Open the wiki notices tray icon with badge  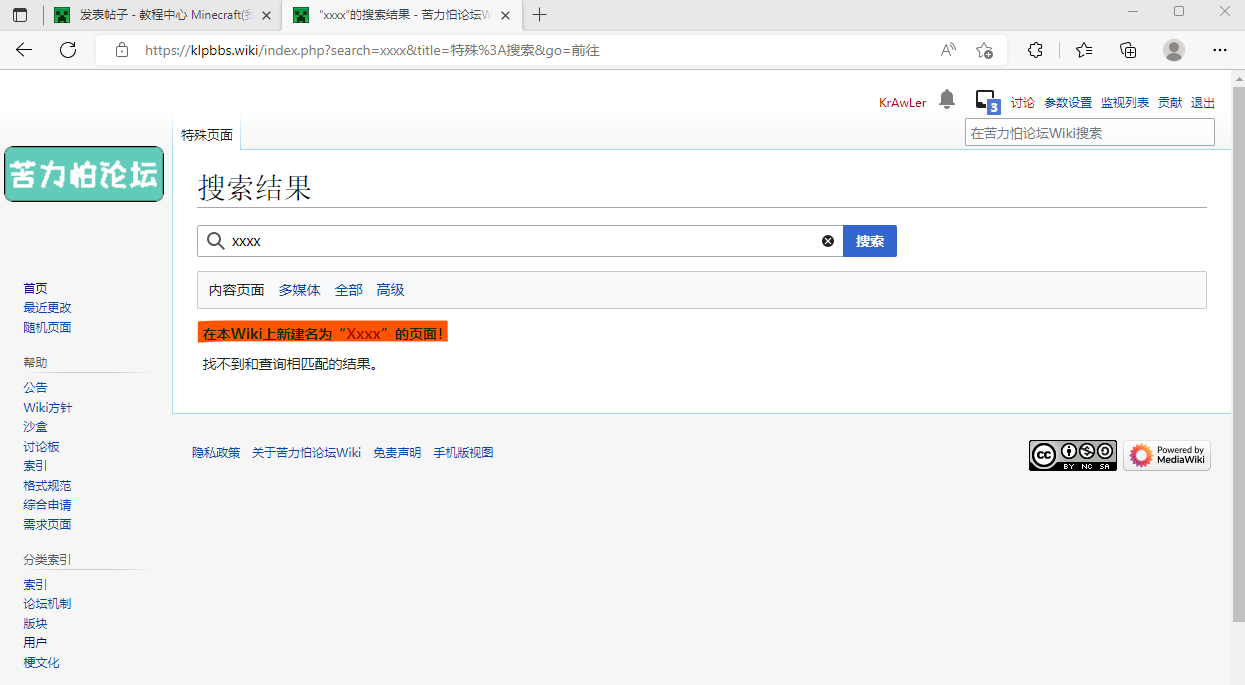[x=987, y=102]
